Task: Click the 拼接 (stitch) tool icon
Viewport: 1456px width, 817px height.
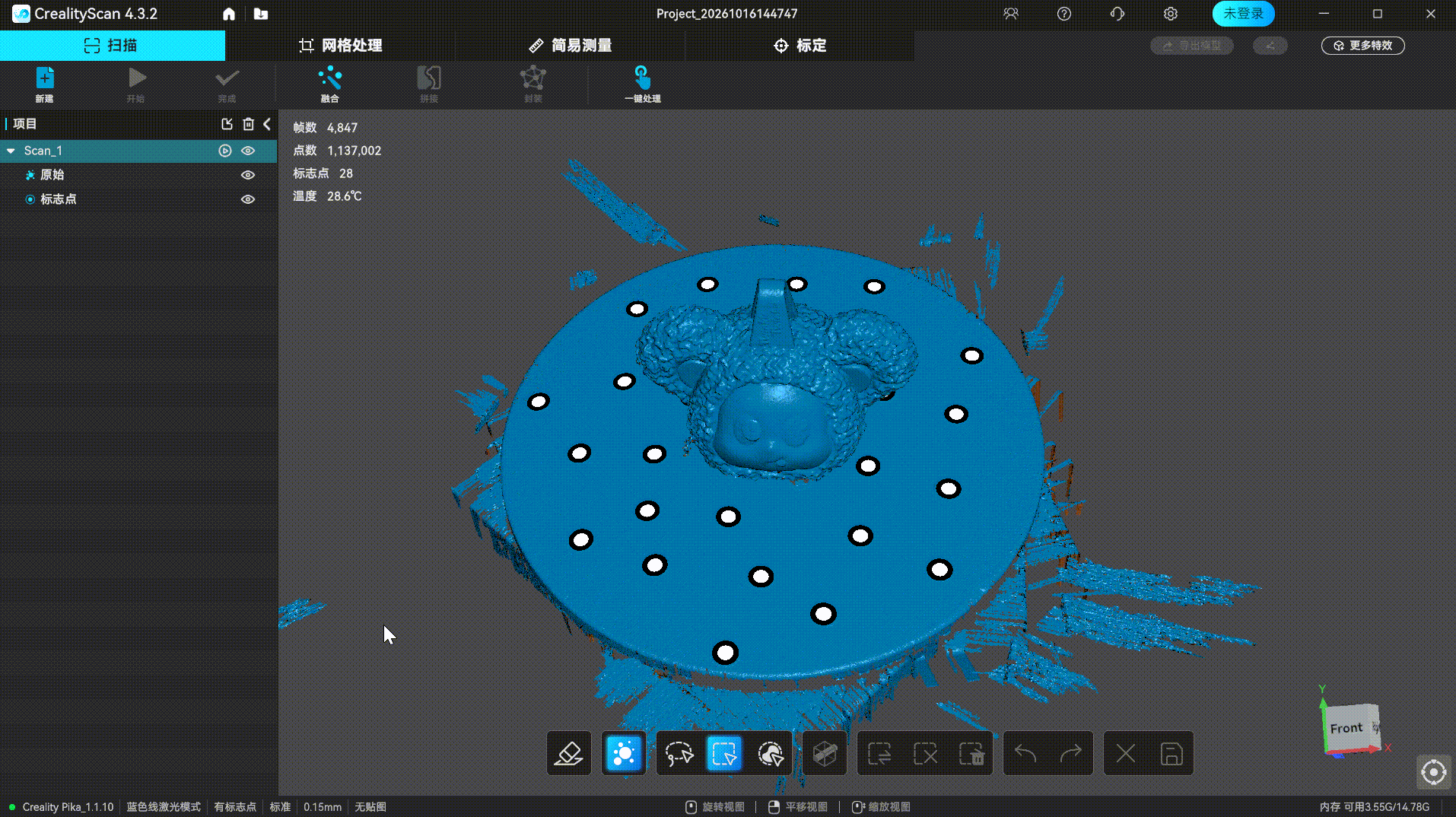Action: tap(429, 78)
